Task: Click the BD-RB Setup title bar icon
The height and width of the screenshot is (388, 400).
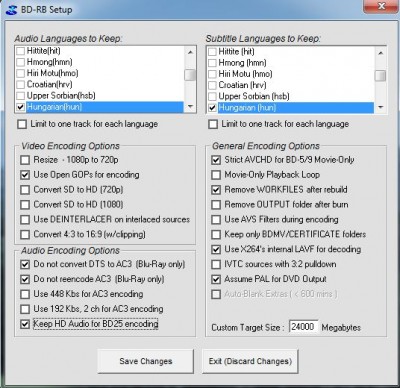Action: pos(12,9)
